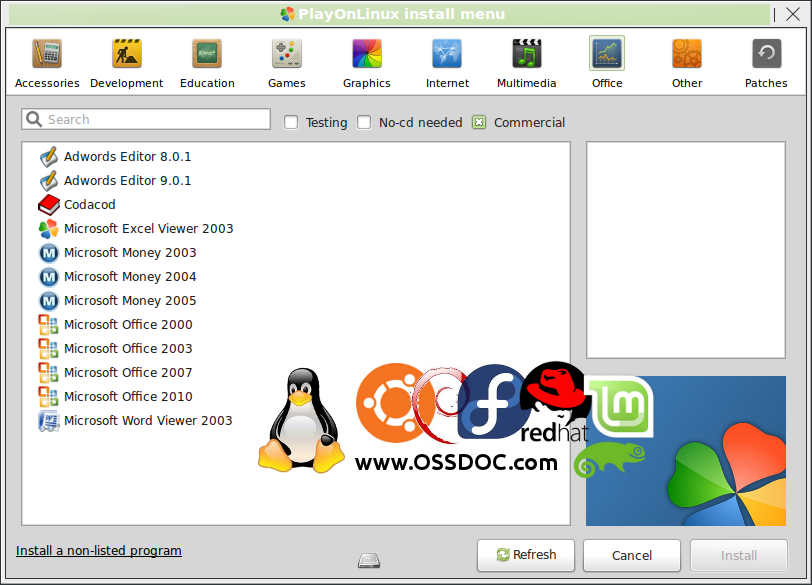Click the Microsoft Office 2007 icon
Image resolution: width=812 pixels, height=585 pixels.
click(x=48, y=372)
